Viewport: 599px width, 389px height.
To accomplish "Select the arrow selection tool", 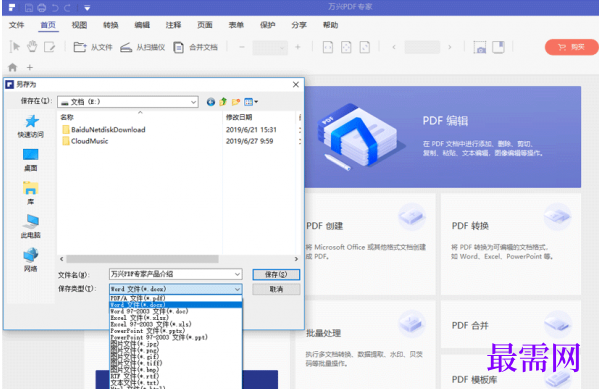I will click(15, 47).
